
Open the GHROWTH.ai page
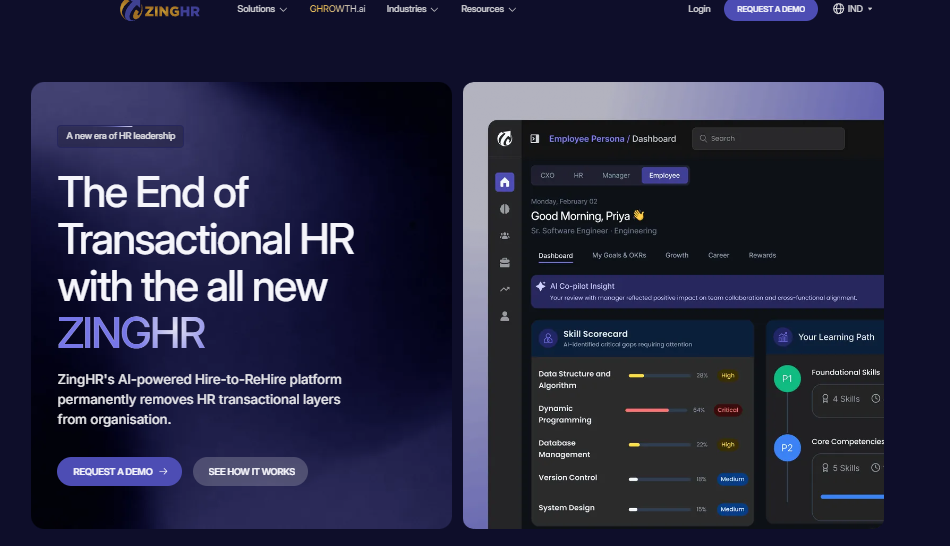[x=337, y=9]
